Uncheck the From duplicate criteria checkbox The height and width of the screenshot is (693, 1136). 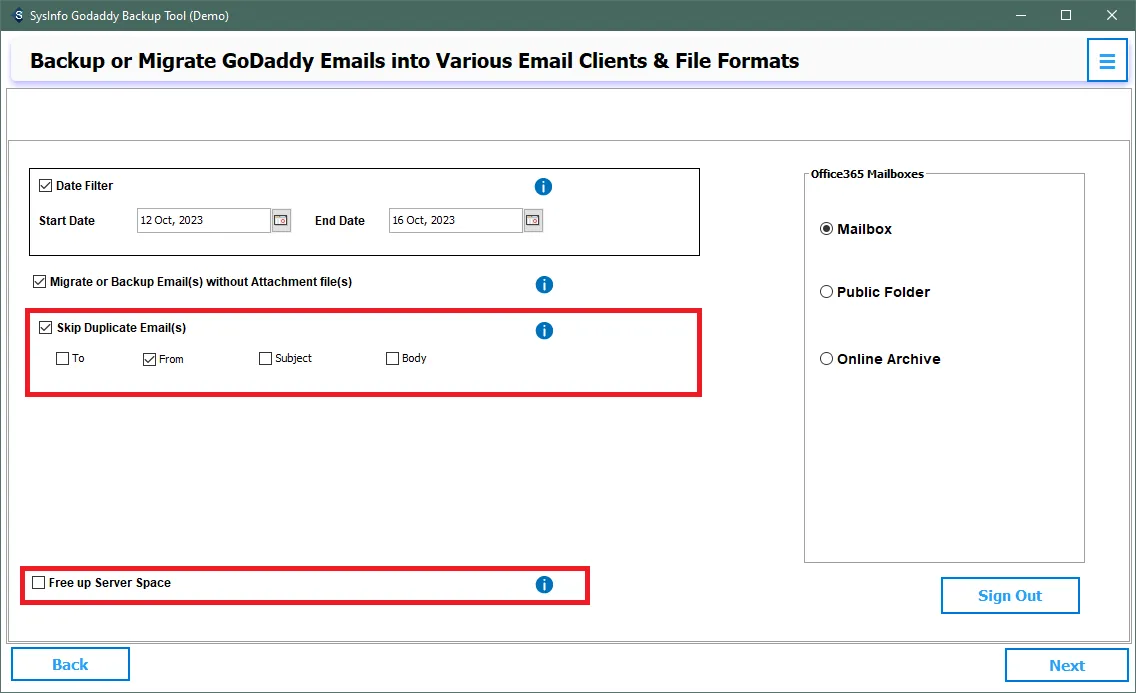coord(149,359)
